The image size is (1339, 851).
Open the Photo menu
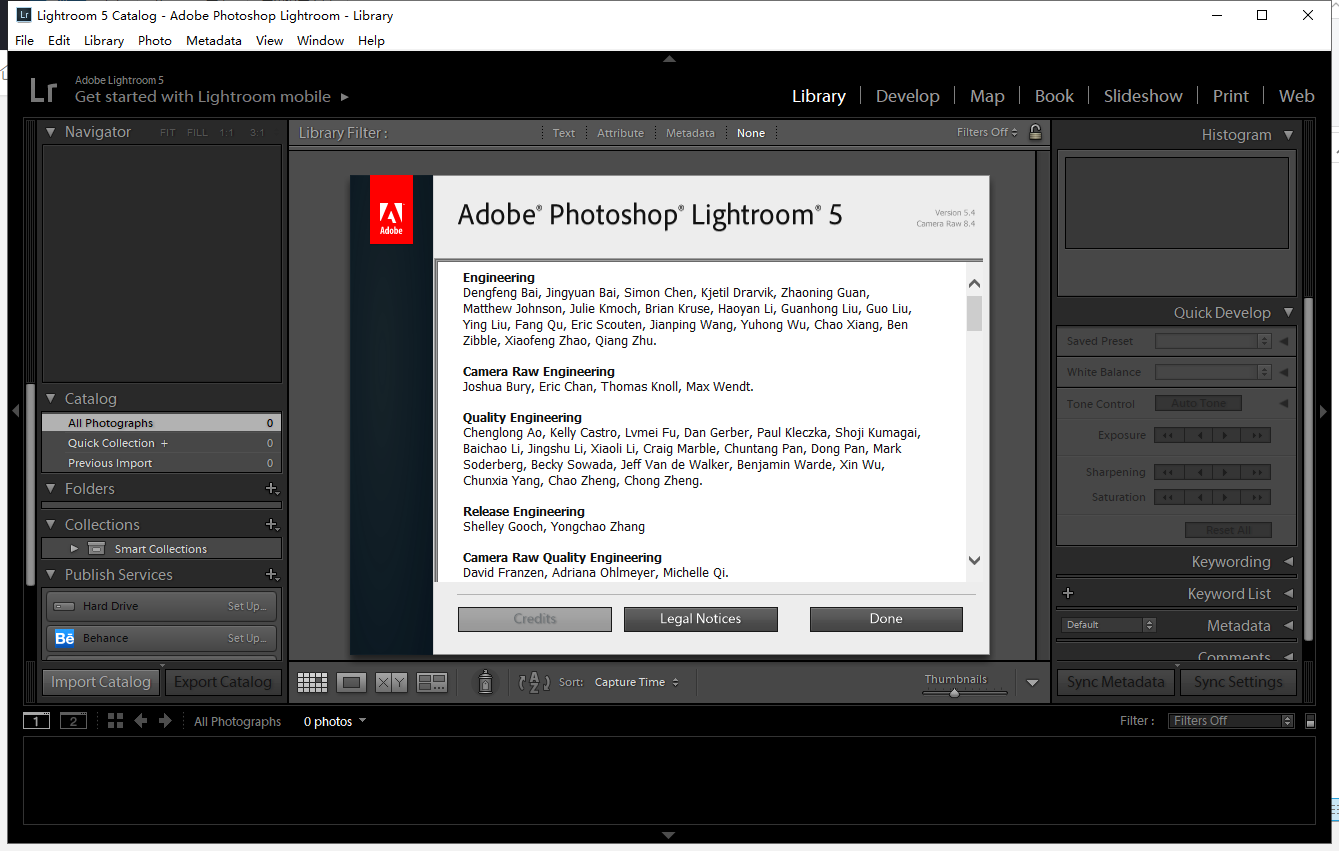tap(155, 41)
